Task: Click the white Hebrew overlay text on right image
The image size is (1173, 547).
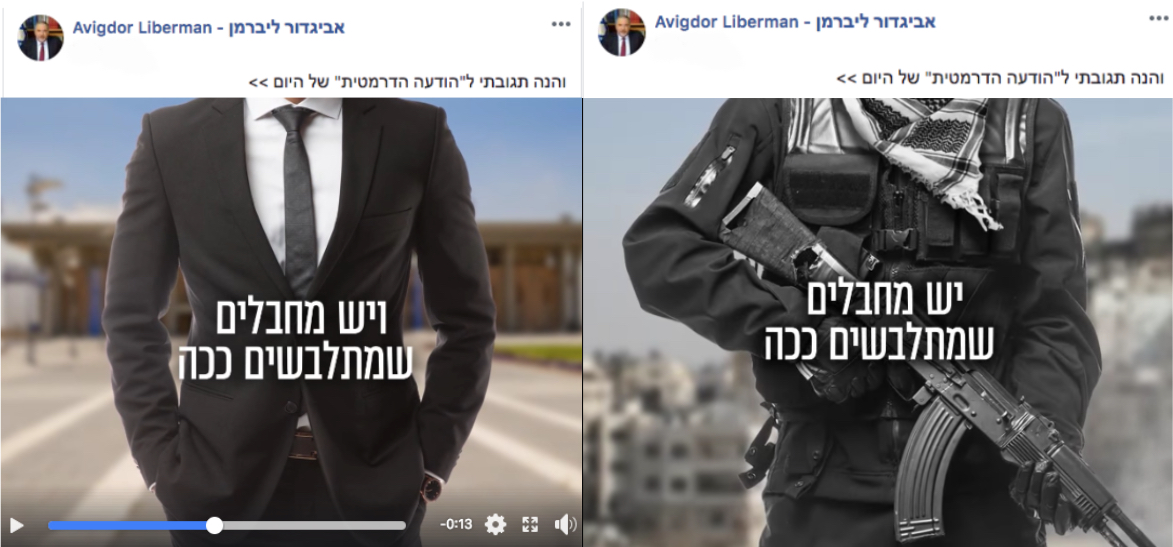Action: click(x=880, y=323)
